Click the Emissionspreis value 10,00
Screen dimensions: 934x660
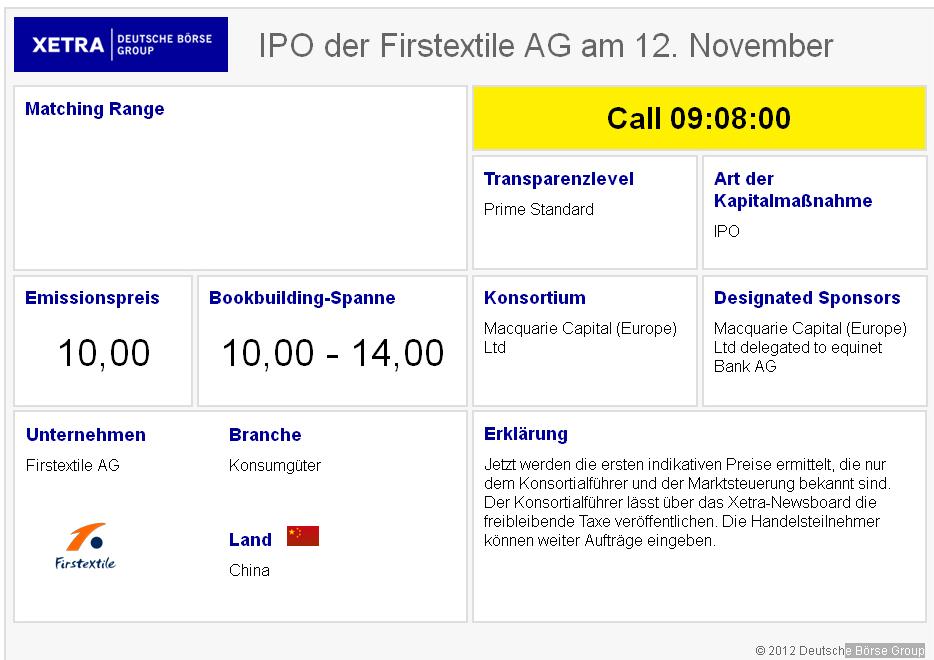click(x=104, y=353)
